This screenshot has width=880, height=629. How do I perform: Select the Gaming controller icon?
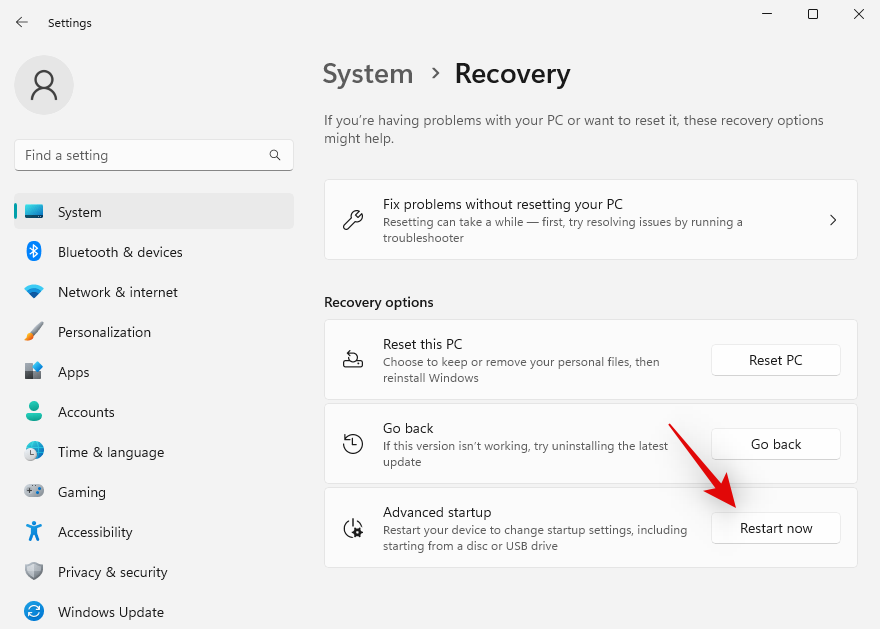[x=34, y=492]
